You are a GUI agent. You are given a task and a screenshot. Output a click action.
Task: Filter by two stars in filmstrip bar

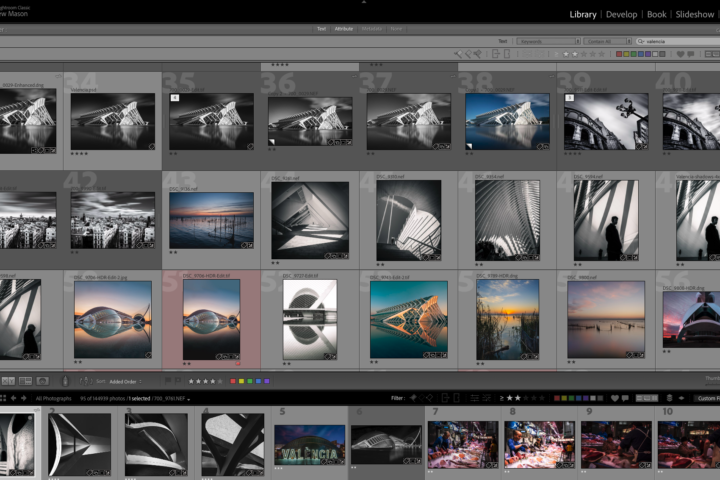click(518, 398)
